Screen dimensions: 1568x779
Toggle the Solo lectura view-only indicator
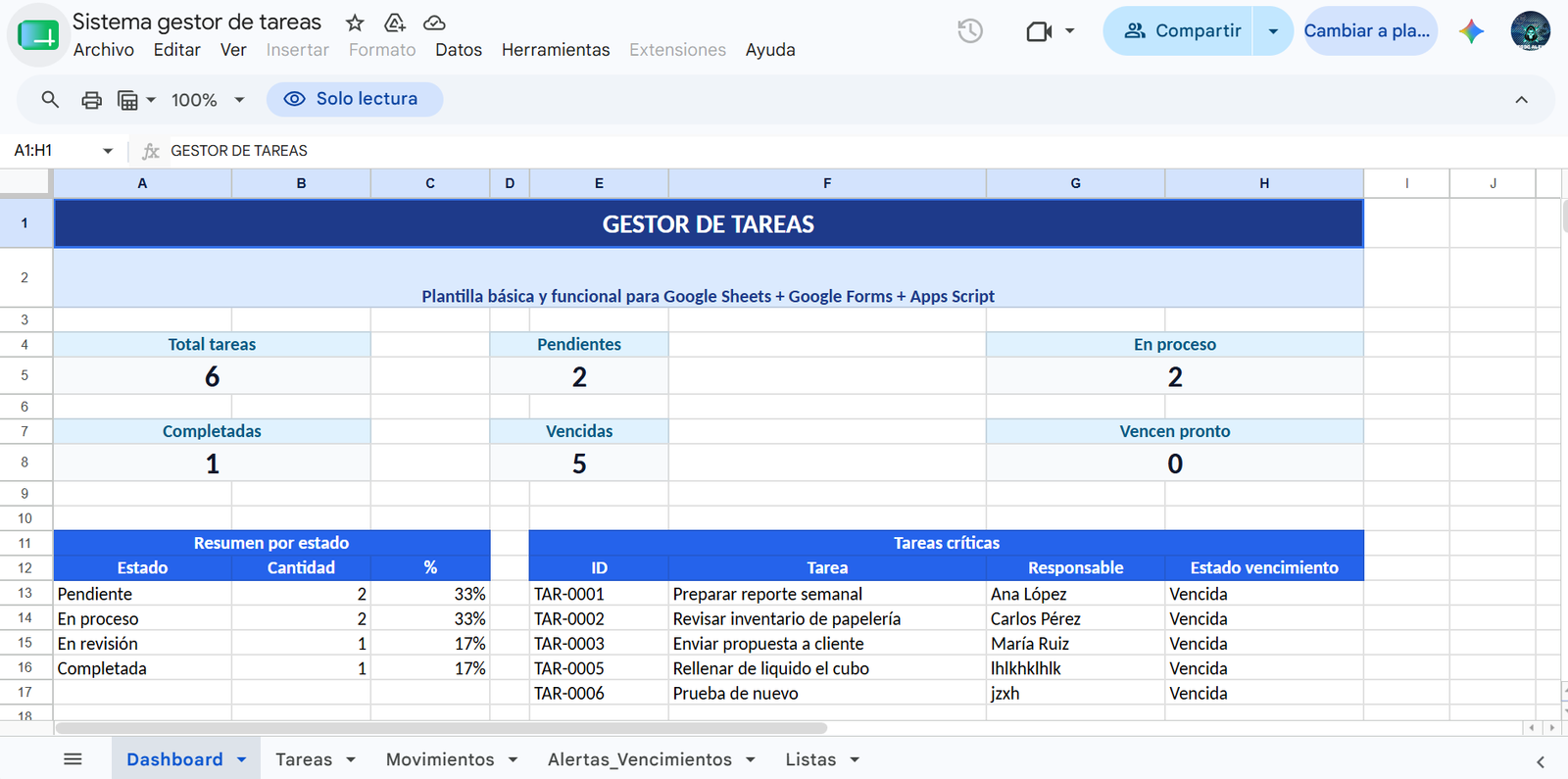tap(355, 99)
